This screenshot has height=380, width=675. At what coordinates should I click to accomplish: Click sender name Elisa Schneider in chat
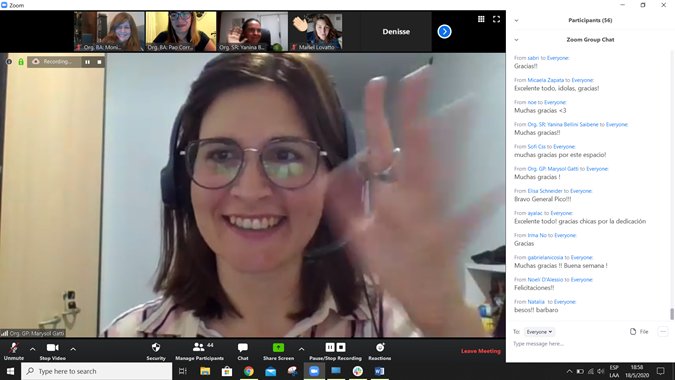545,191
